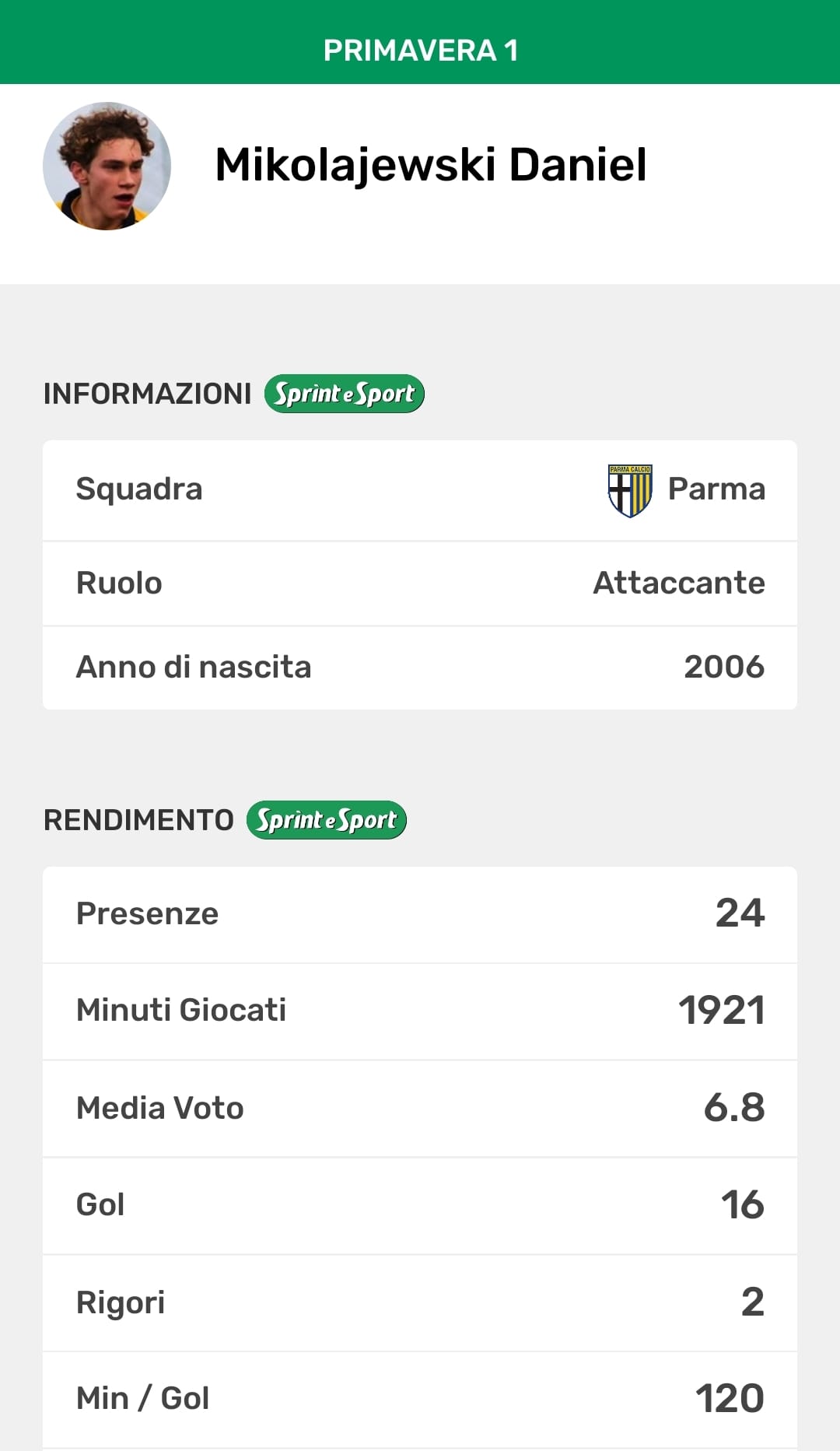Open the Parma team name link
The width and height of the screenshot is (840, 1451).
[x=716, y=489]
